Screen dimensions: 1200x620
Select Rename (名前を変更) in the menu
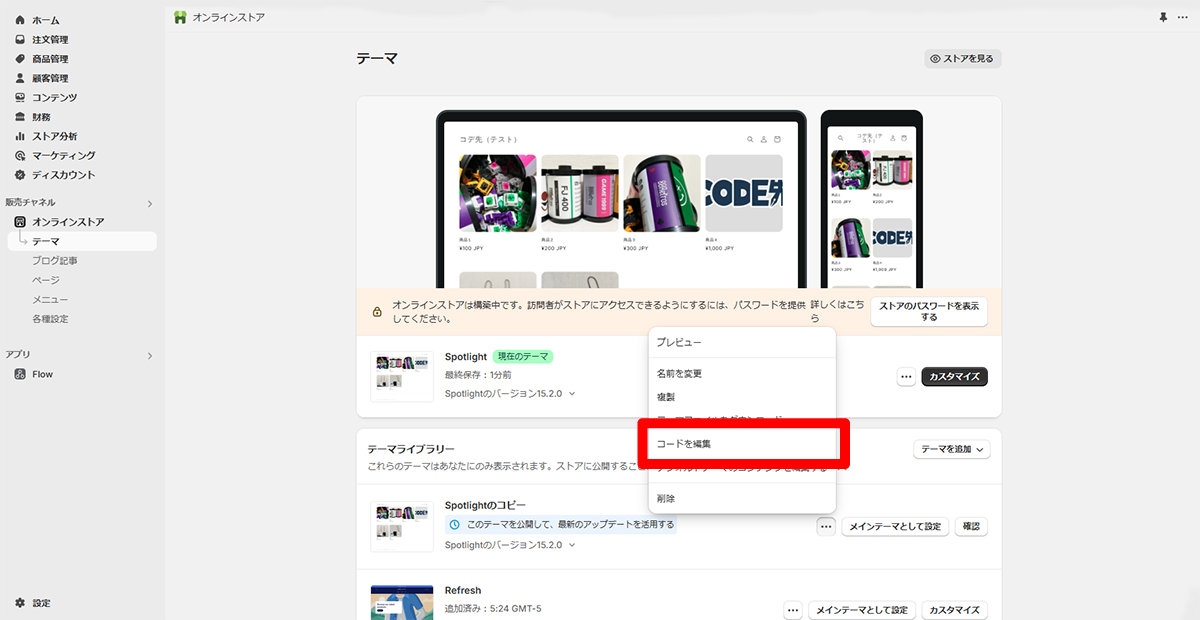click(x=679, y=373)
